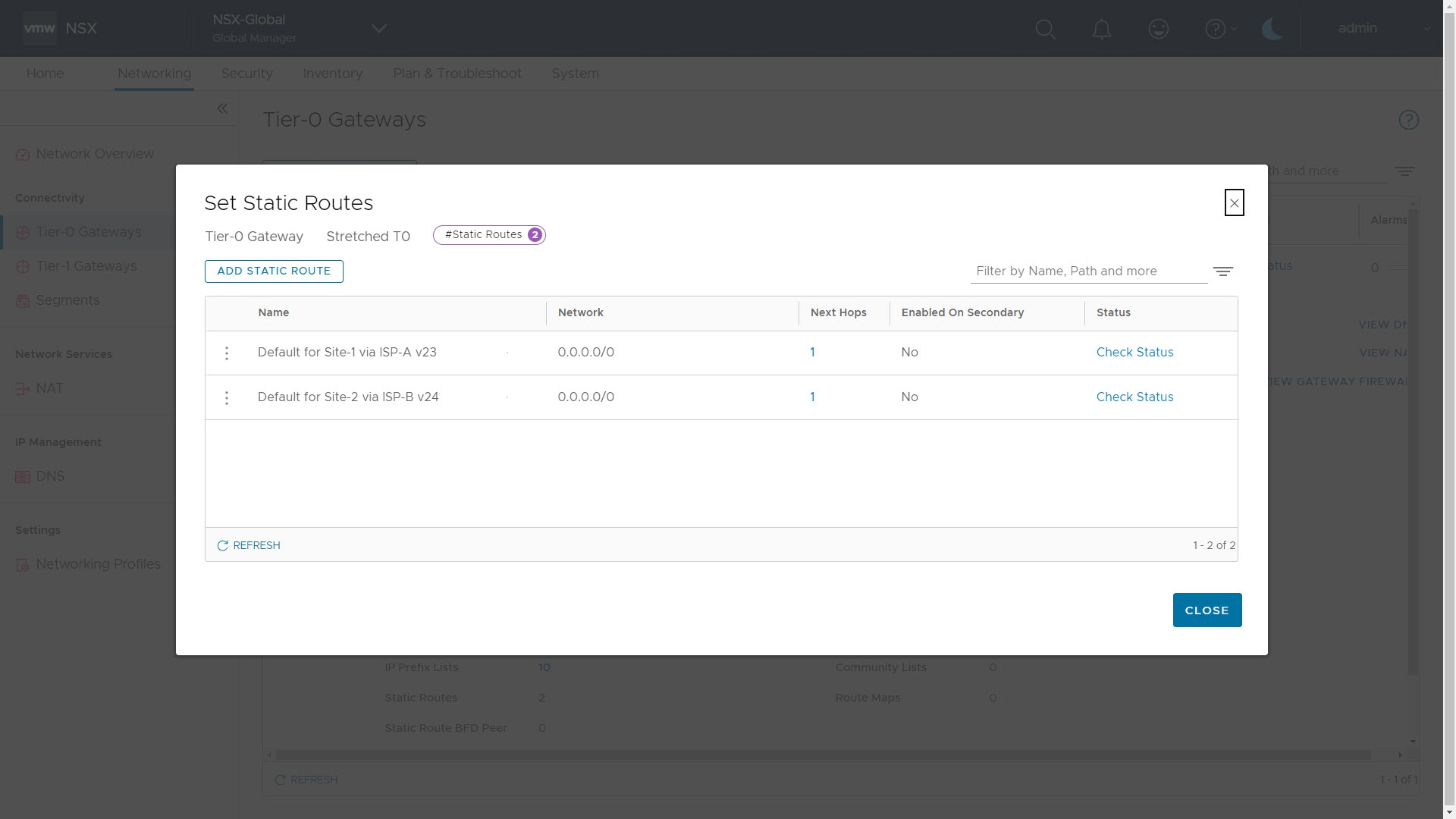Collapse the left sidebar with double chevron
Screen dimensions: 1456x819
click(x=222, y=108)
